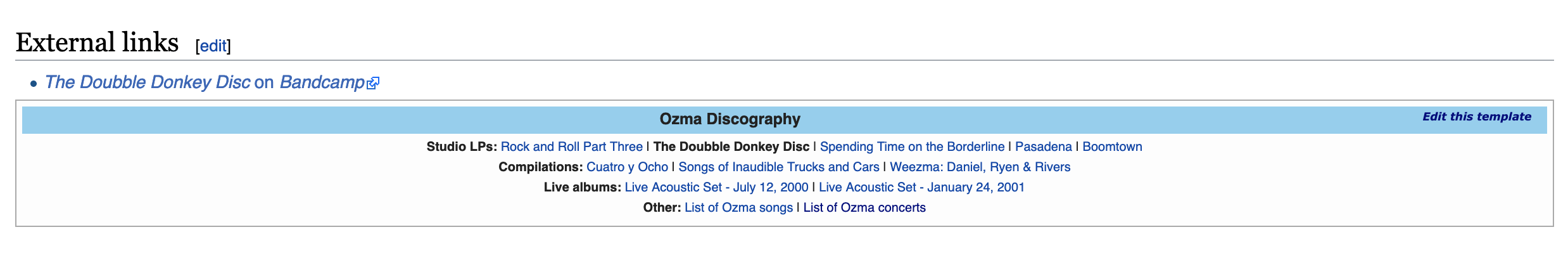Open Live Acoustic Set January 24, 2001

pyautogui.click(x=921, y=187)
